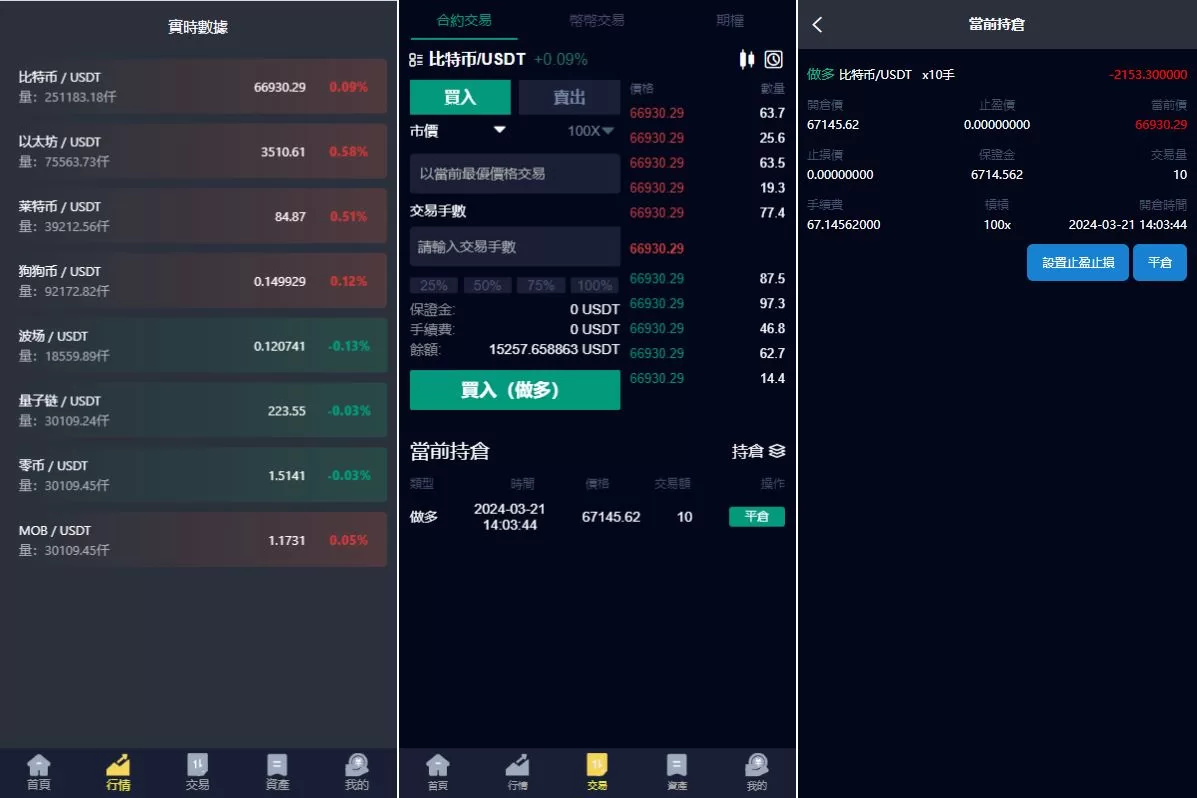Screen dimensions: 1197x798
Task: Select 買入 buy tab
Action: [x=460, y=97]
